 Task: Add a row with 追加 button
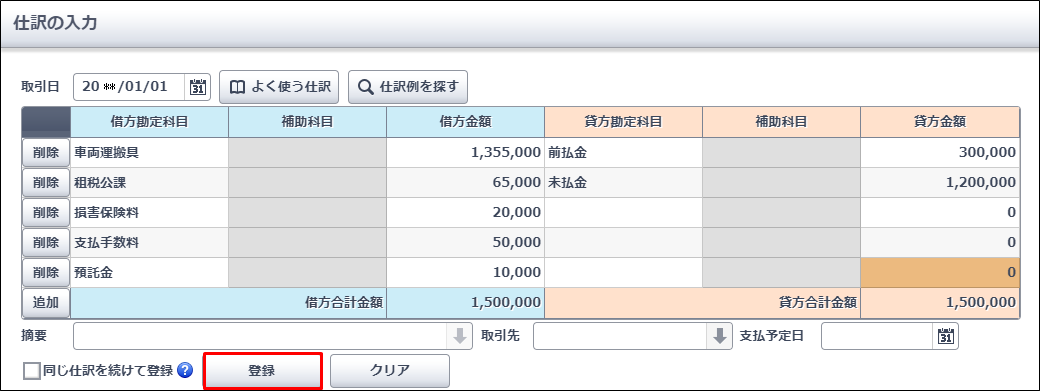point(46,303)
